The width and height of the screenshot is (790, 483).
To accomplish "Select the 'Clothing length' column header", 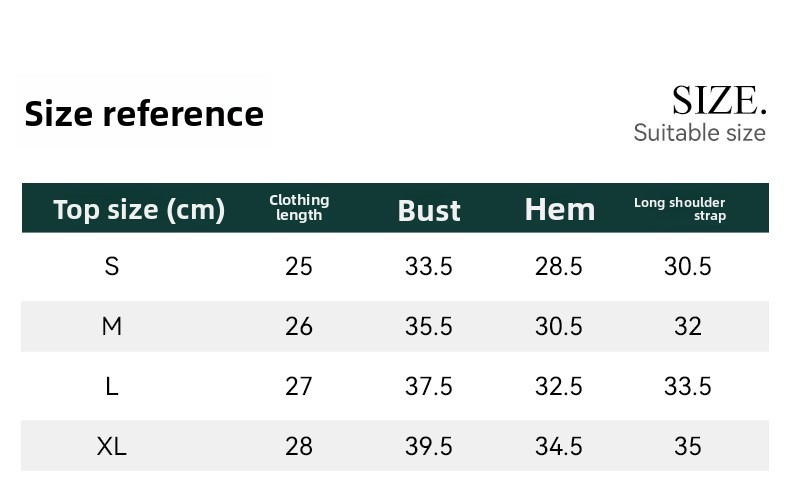I will pyautogui.click(x=299, y=208).
